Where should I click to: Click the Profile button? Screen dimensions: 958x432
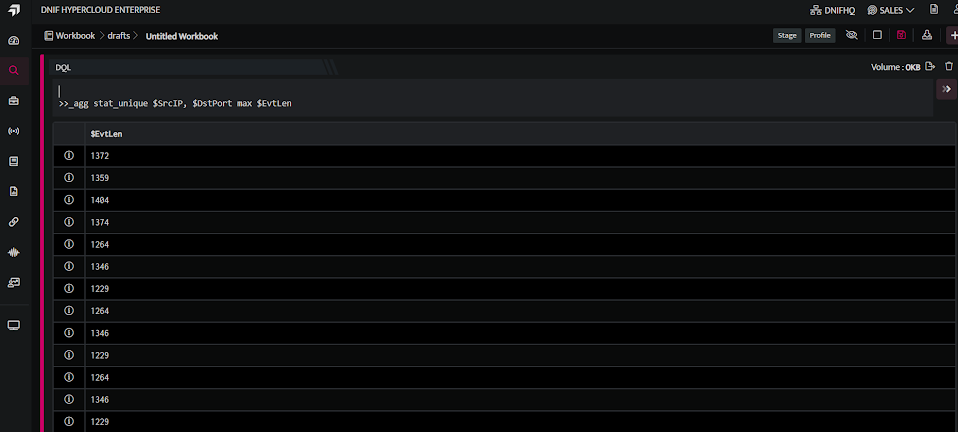tap(820, 35)
